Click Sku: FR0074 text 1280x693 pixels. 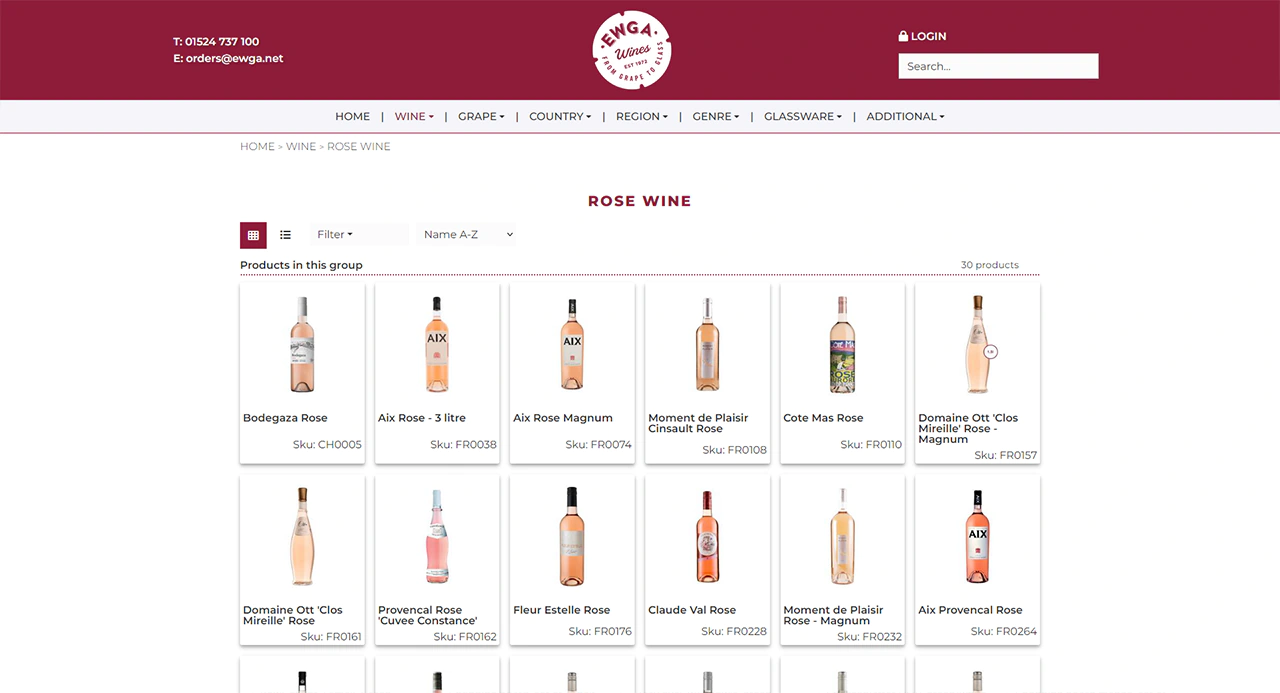[598, 445]
